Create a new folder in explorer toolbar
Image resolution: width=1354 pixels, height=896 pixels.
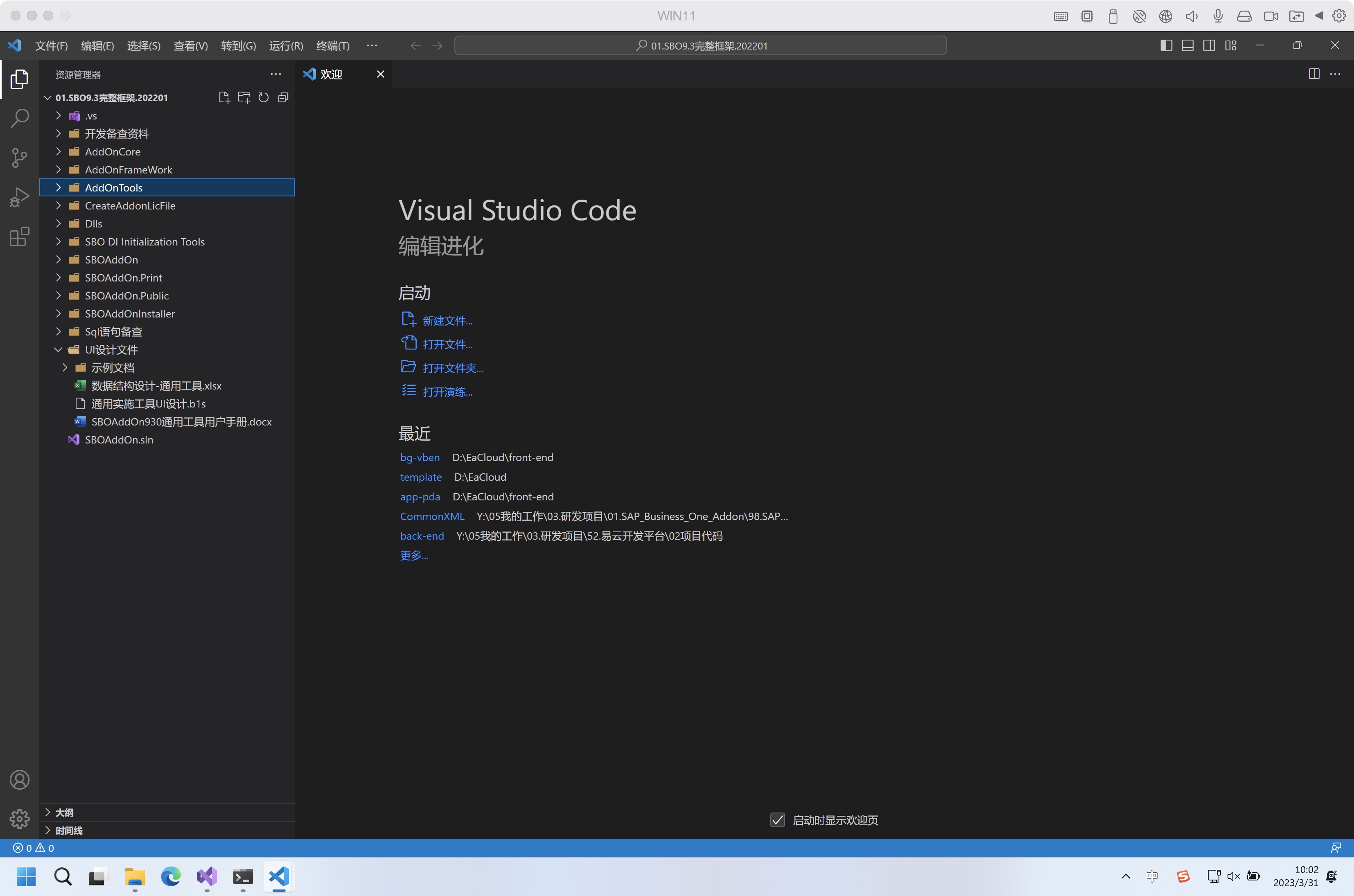[x=244, y=98]
